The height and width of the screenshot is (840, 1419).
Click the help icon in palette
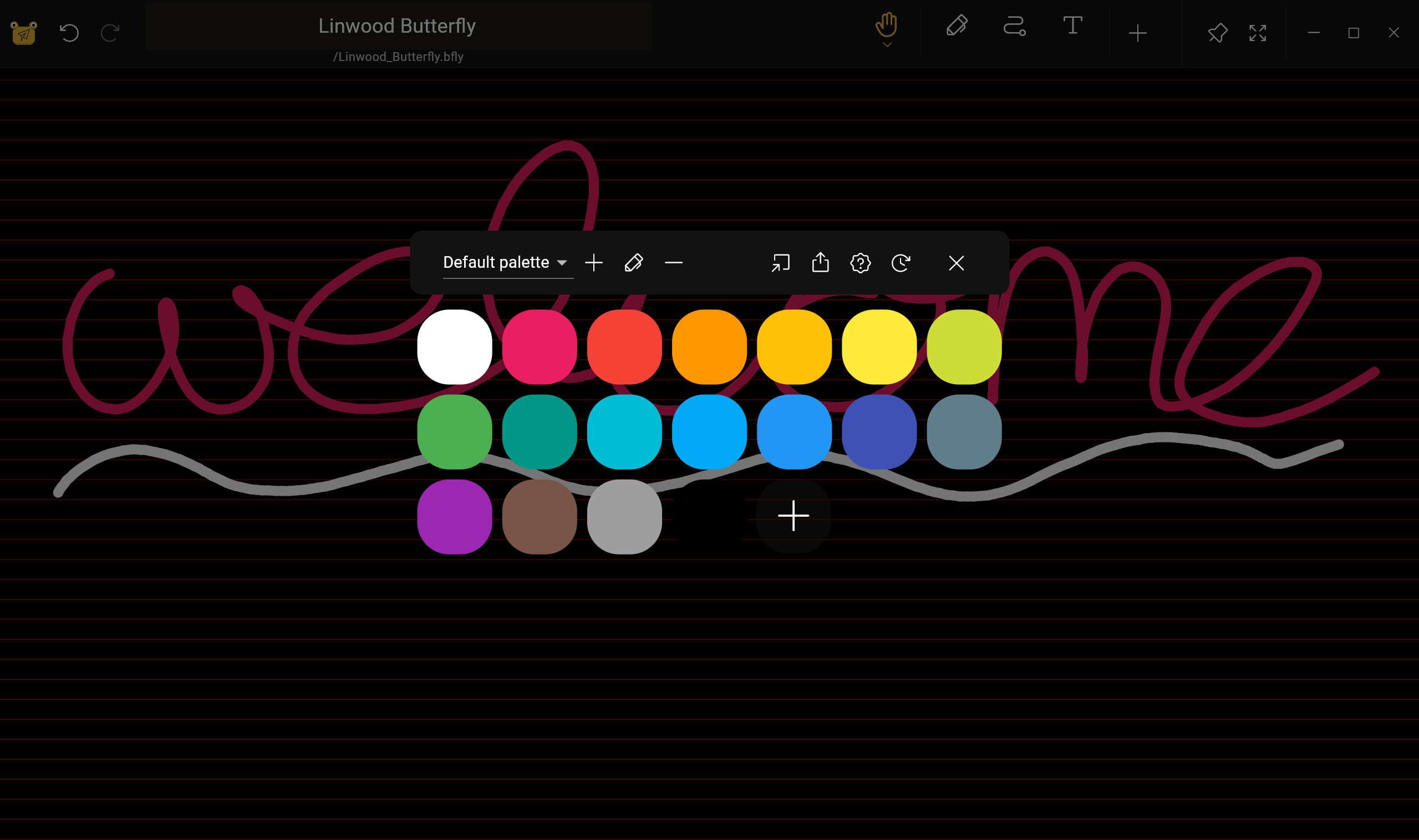click(x=860, y=263)
